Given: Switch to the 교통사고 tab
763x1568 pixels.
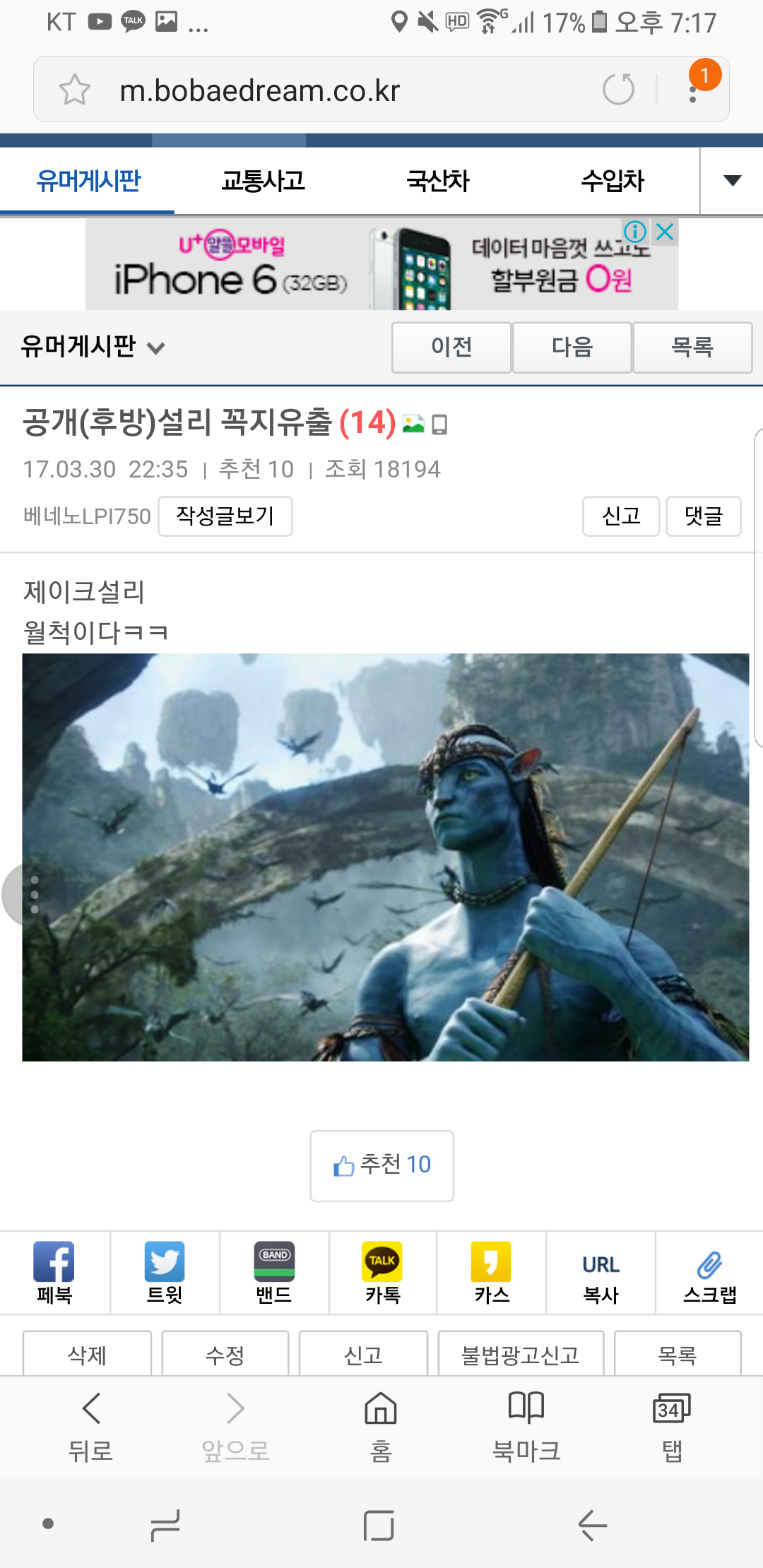Looking at the screenshot, I should (263, 181).
